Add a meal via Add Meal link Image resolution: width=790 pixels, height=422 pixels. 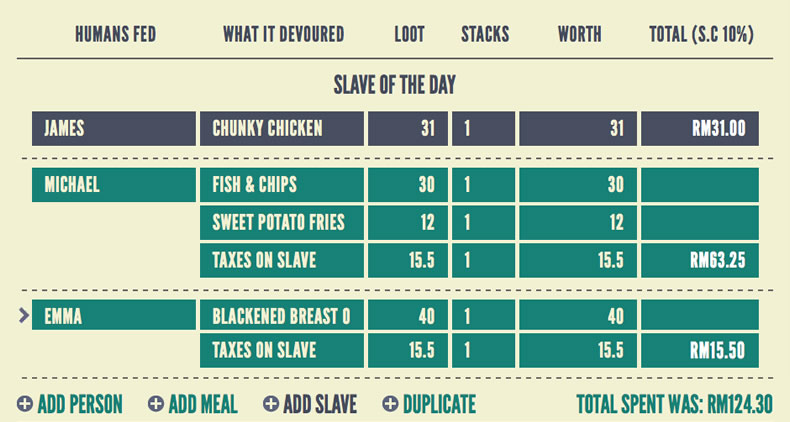(x=192, y=404)
